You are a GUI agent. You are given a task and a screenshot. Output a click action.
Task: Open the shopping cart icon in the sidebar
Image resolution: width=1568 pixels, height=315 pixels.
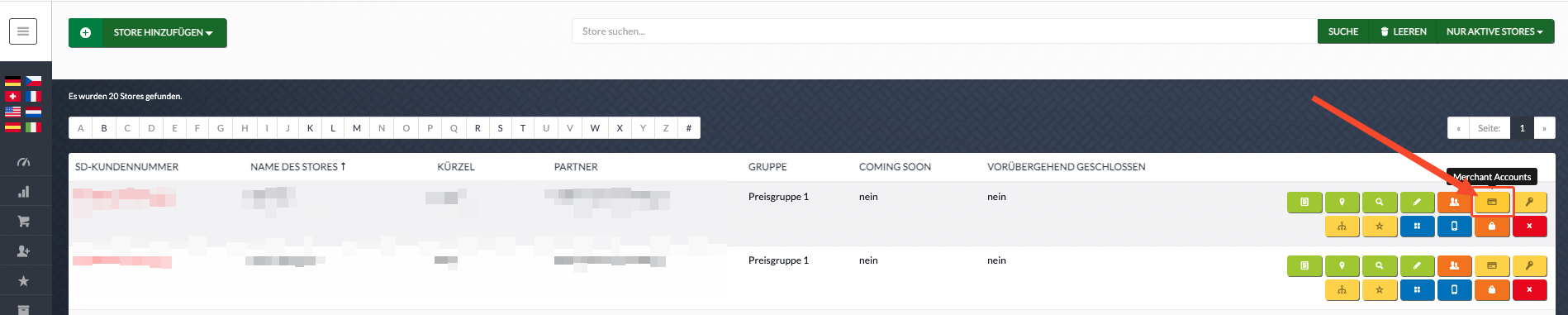(23, 222)
